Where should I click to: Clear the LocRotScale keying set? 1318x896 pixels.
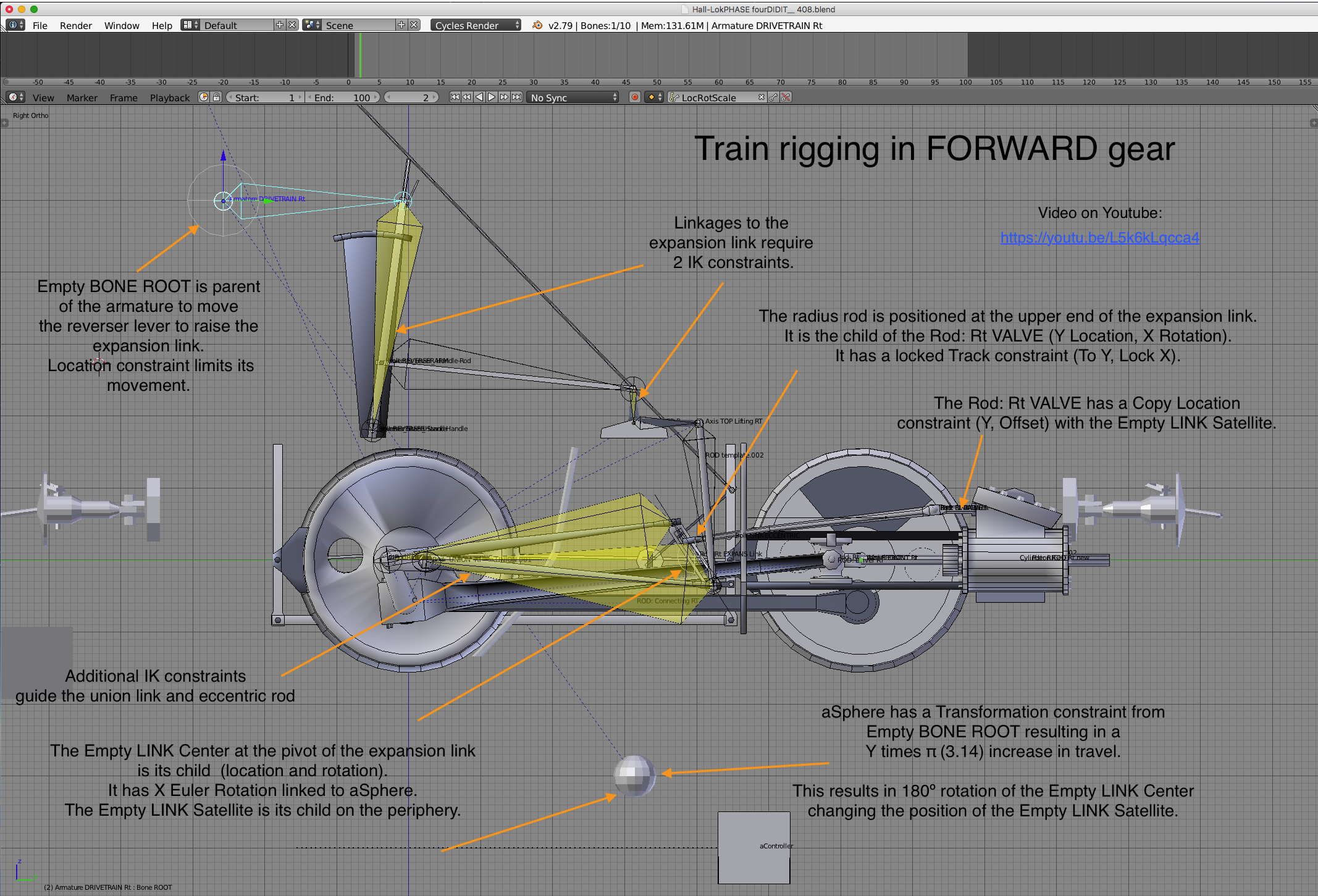(x=762, y=98)
